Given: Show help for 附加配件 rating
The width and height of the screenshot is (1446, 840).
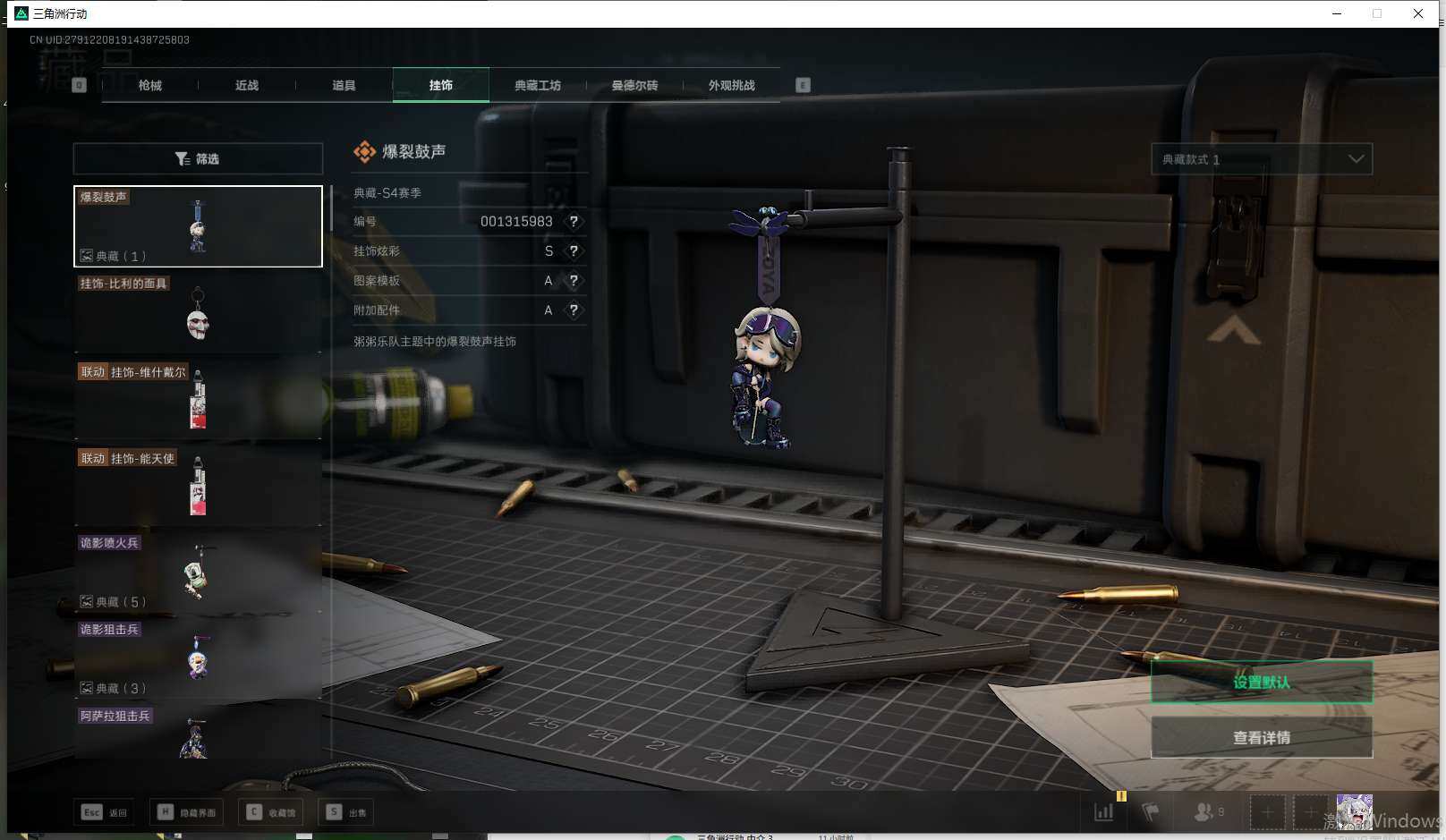Looking at the screenshot, I should [x=574, y=310].
